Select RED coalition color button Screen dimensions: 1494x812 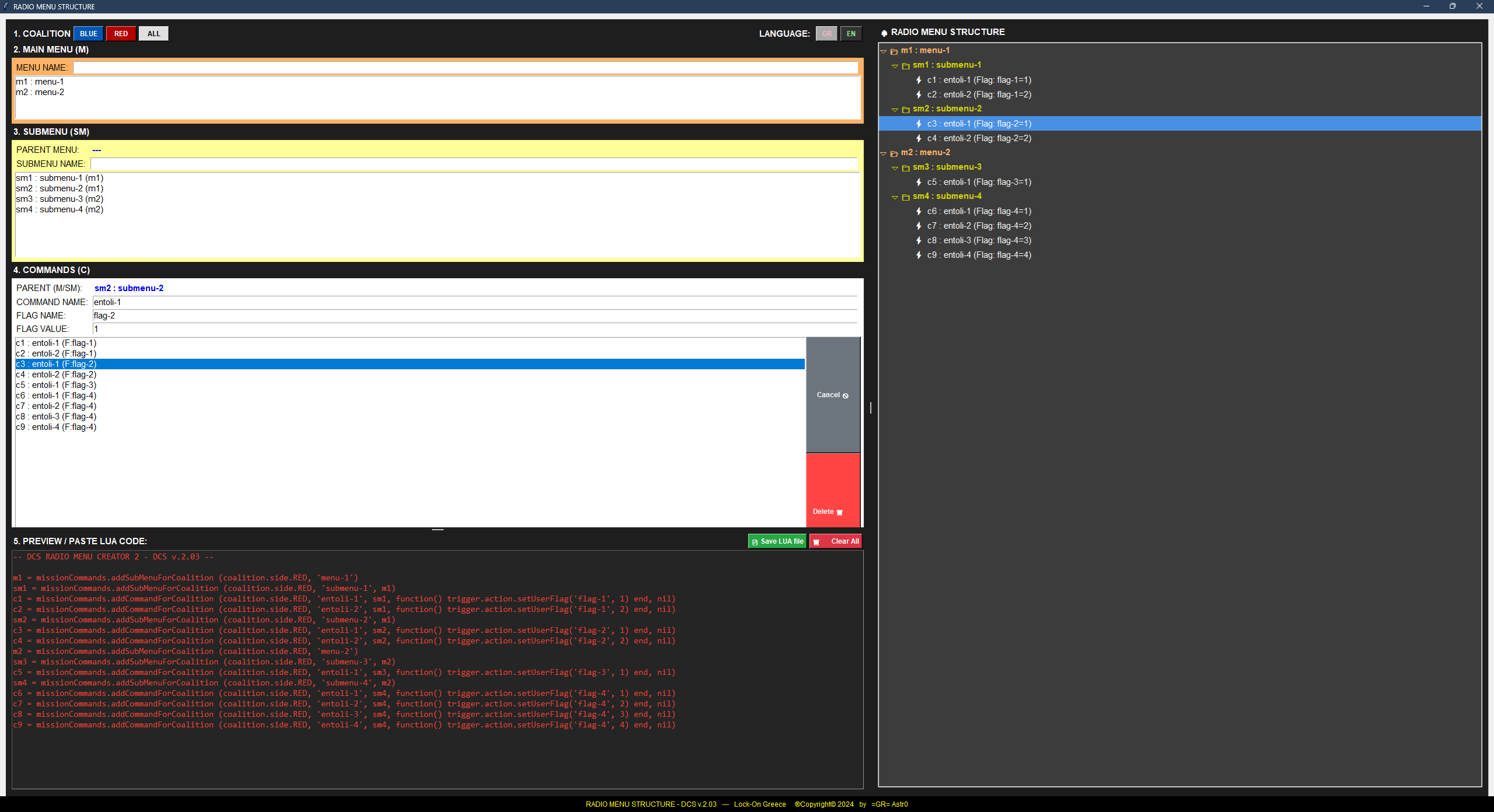coord(121,34)
